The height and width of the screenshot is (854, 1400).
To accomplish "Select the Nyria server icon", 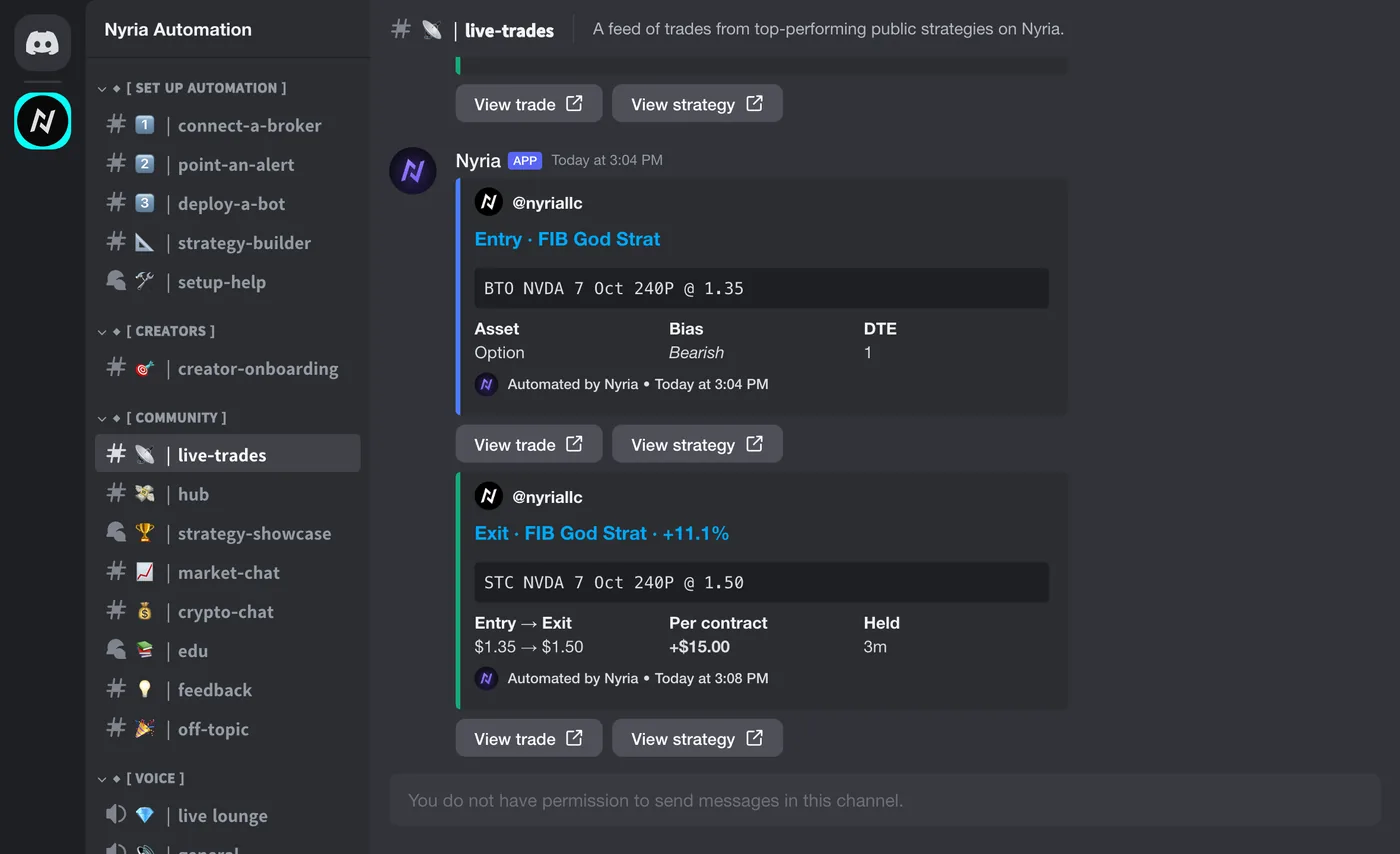I will (42, 121).
